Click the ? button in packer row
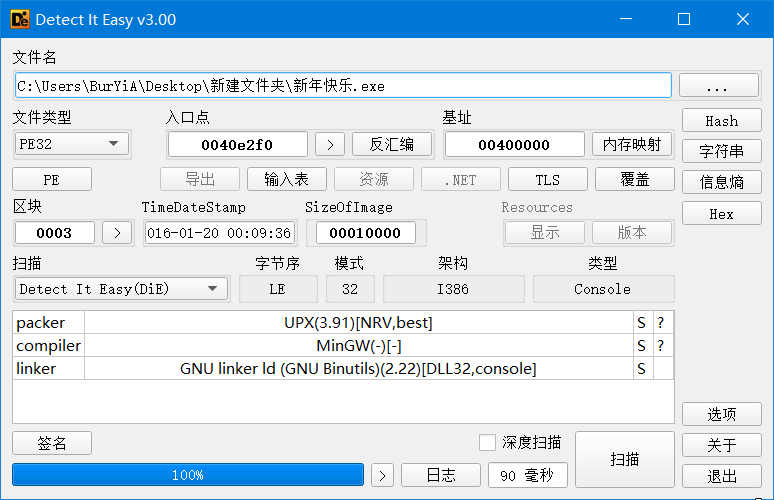Viewport: 774px width, 500px height. click(x=663, y=322)
